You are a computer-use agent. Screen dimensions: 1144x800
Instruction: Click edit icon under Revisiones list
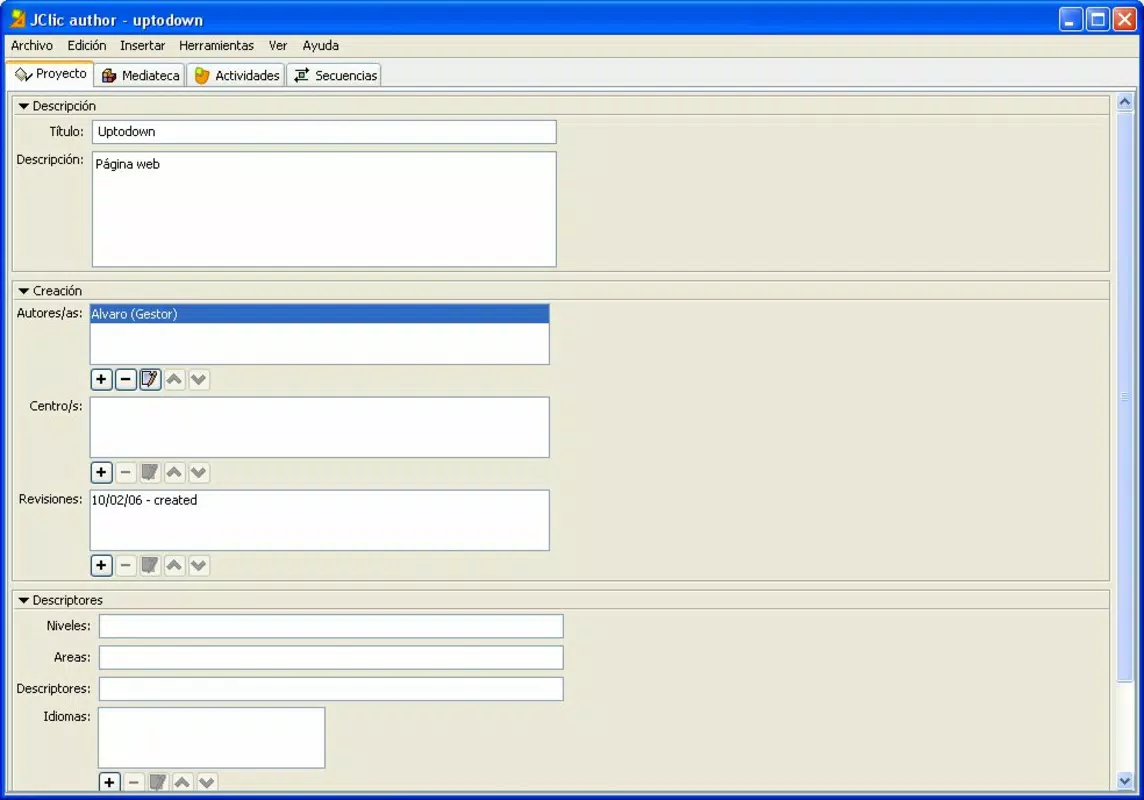click(150, 565)
